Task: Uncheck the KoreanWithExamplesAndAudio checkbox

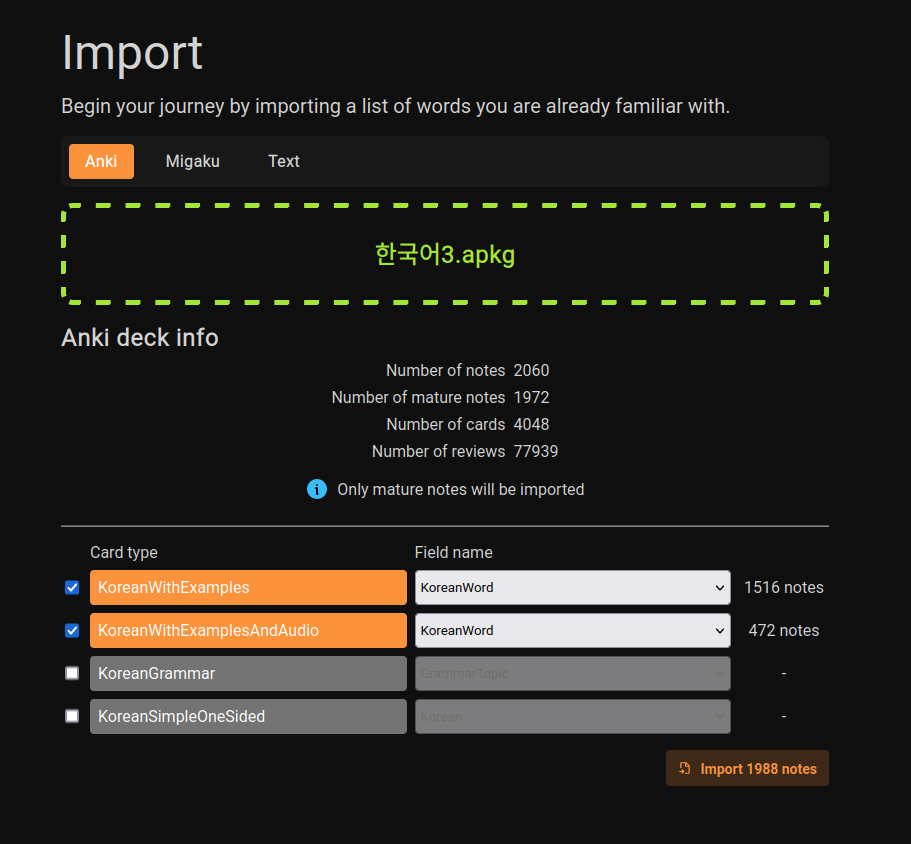Action: [x=72, y=630]
